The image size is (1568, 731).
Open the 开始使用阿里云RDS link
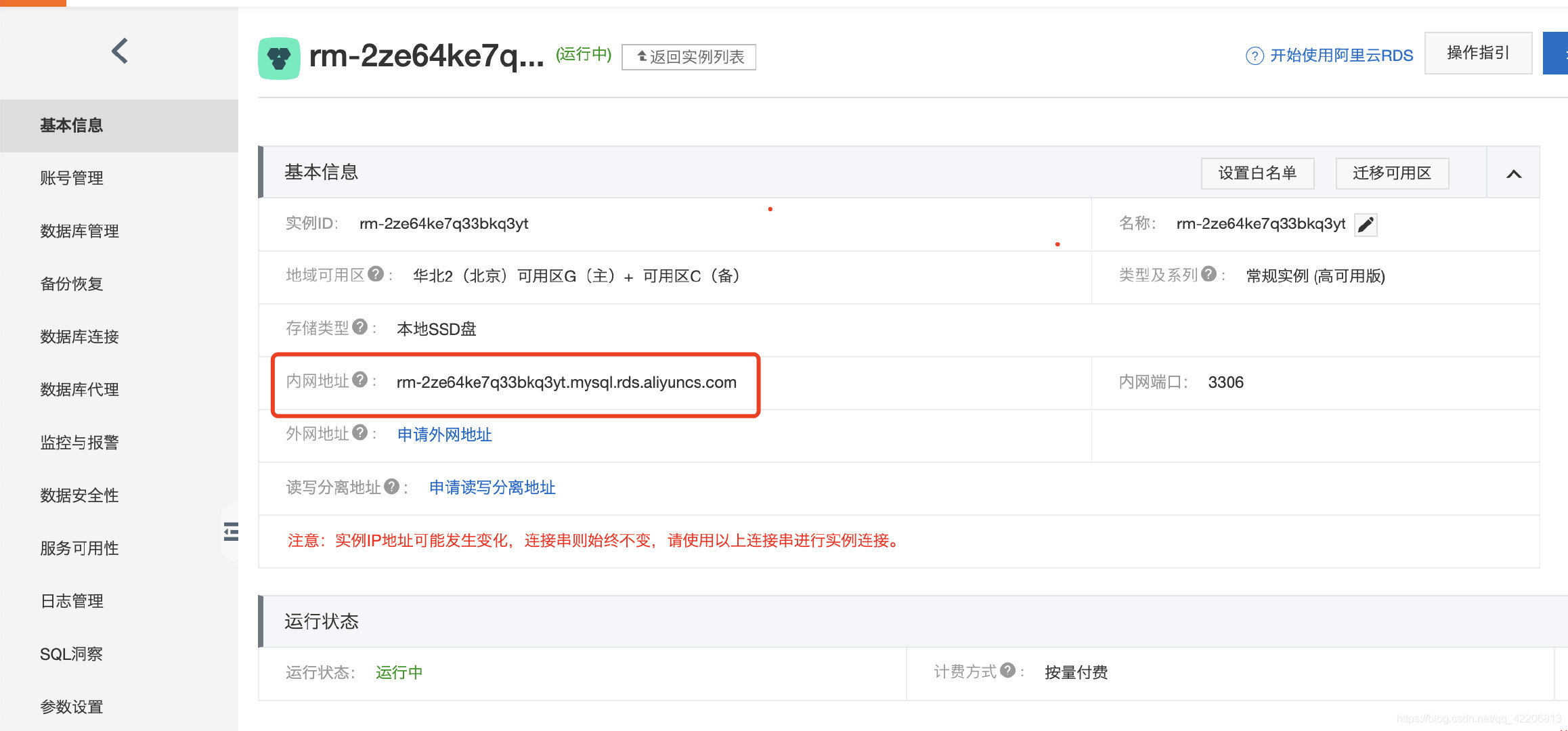click(1341, 56)
